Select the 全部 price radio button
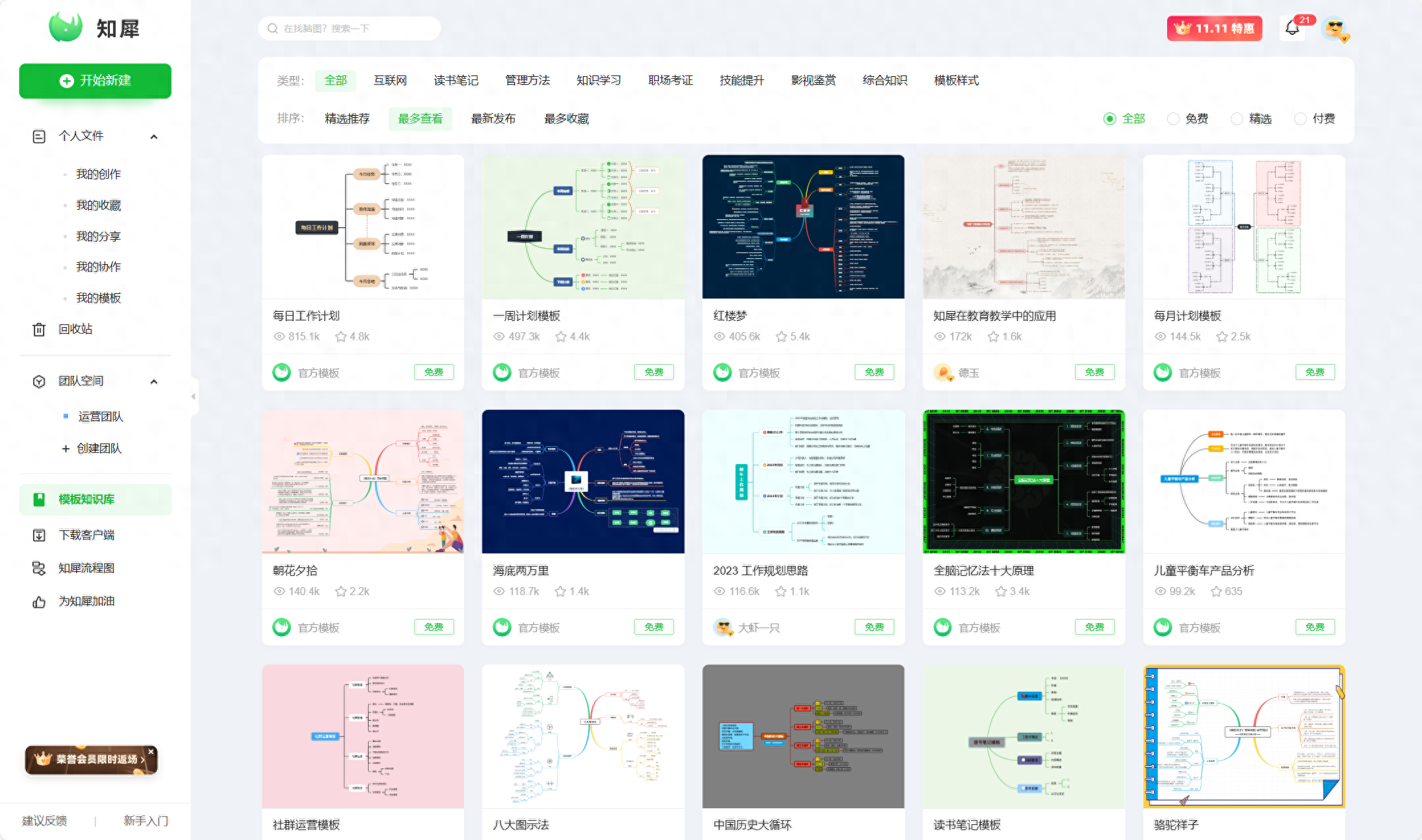The height and width of the screenshot is (840, 1422). (1110, 118)
